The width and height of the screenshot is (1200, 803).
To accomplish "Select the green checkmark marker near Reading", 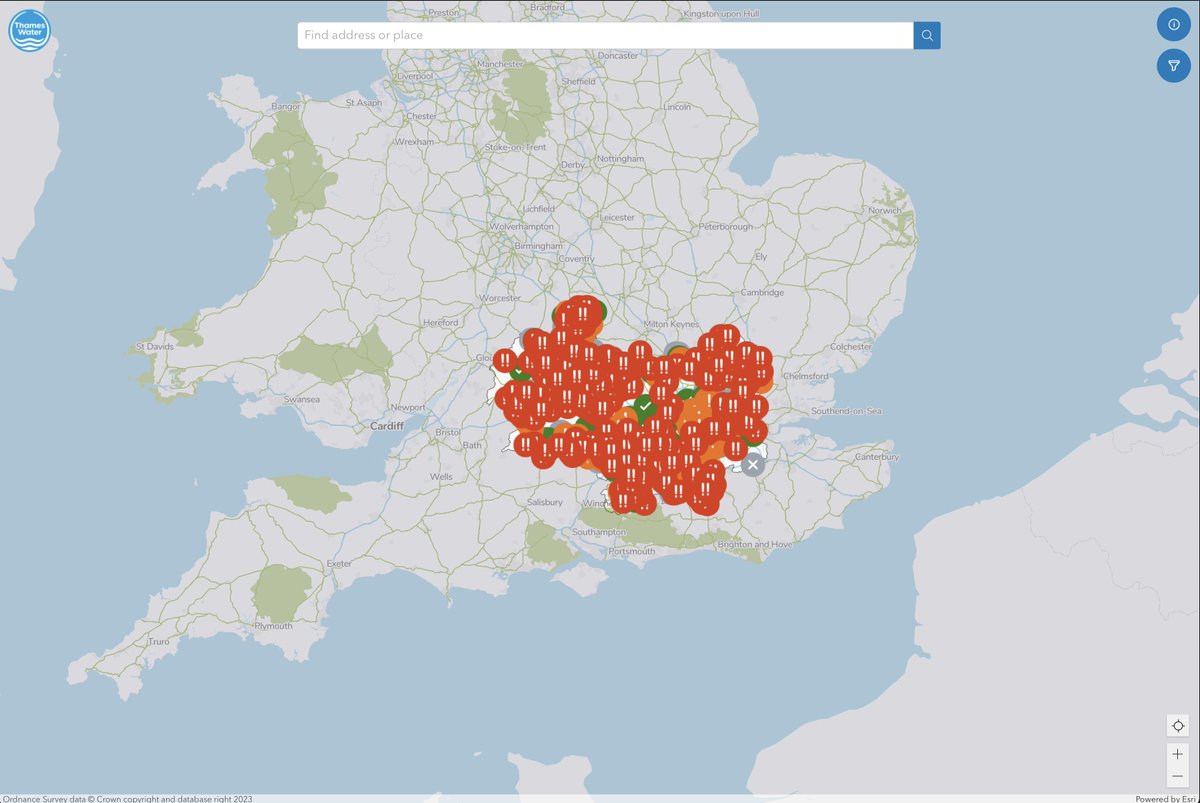I will (x=645, y=405).
